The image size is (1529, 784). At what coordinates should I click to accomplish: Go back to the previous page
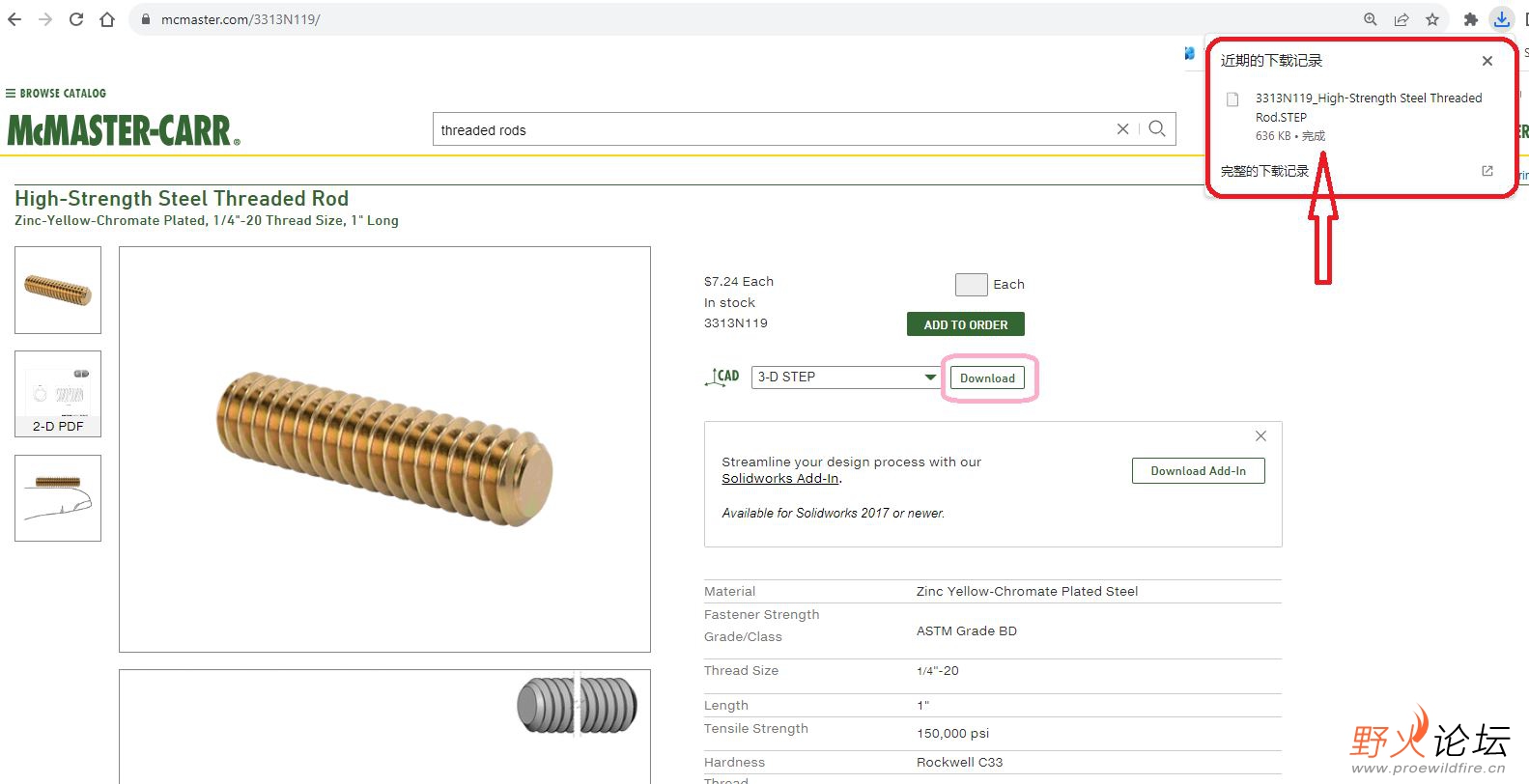tap(14, 19)
